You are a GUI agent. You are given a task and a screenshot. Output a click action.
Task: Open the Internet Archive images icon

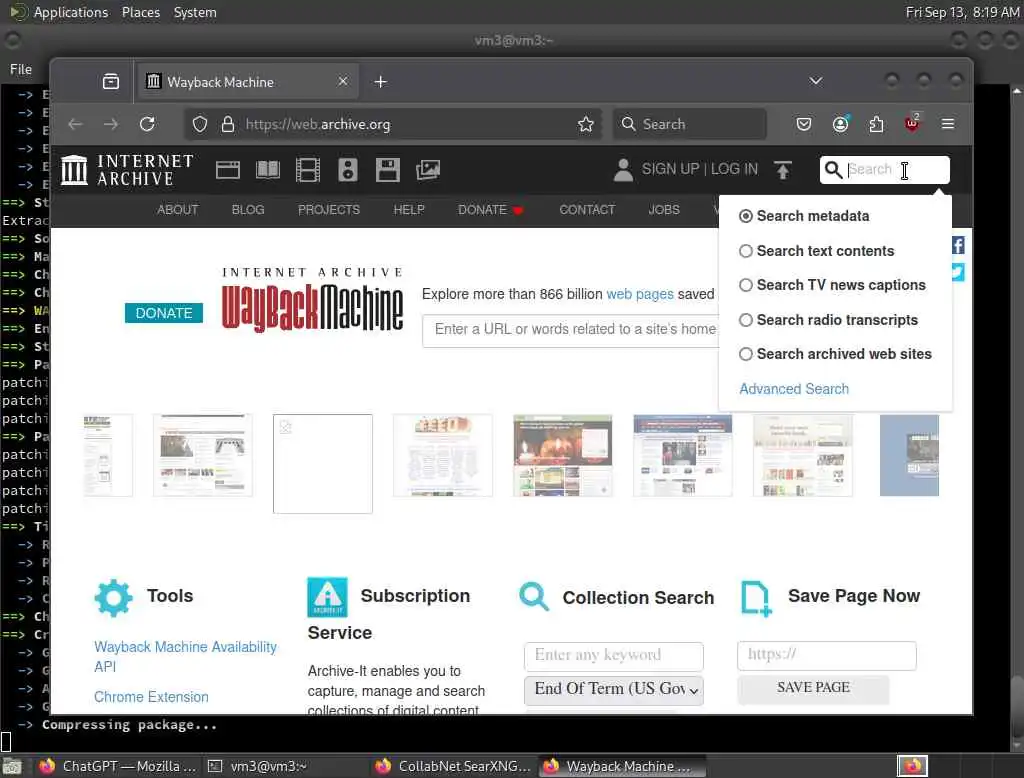click(x=428, y=170)
